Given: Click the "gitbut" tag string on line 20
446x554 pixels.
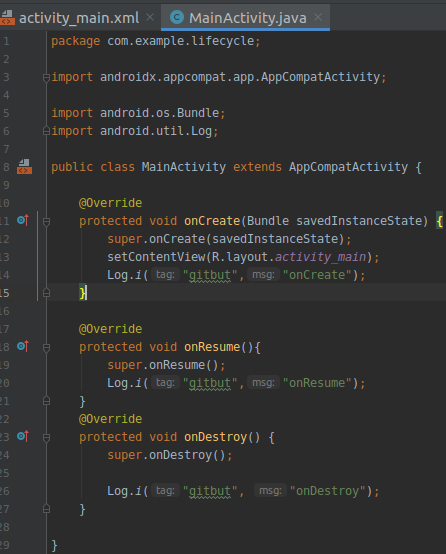Looking at the screenshot, I should [x=210, y=383].
